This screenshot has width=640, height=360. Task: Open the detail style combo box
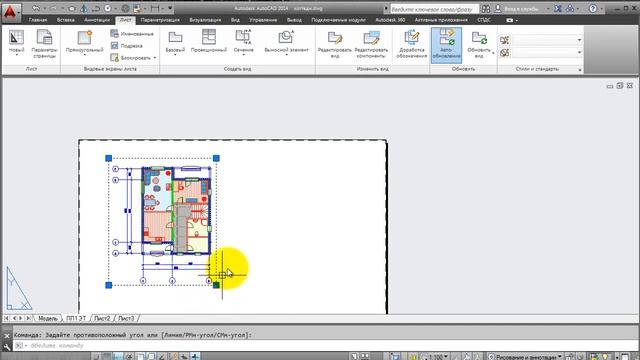tap(547, 53)
